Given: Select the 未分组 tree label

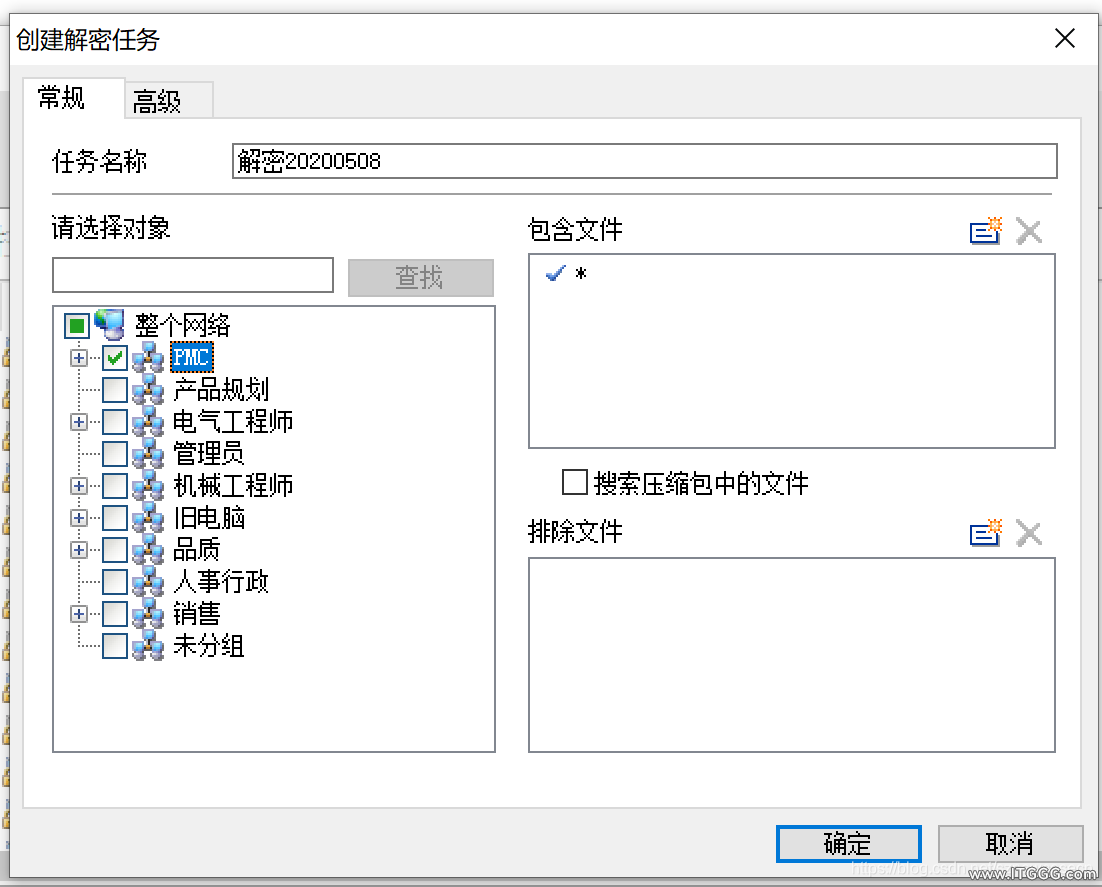Looking at the screenshot, I should click(209, 646).
